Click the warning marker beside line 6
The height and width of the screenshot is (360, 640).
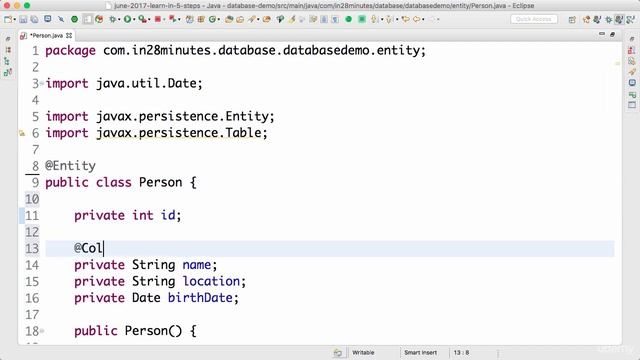[22, 133]
